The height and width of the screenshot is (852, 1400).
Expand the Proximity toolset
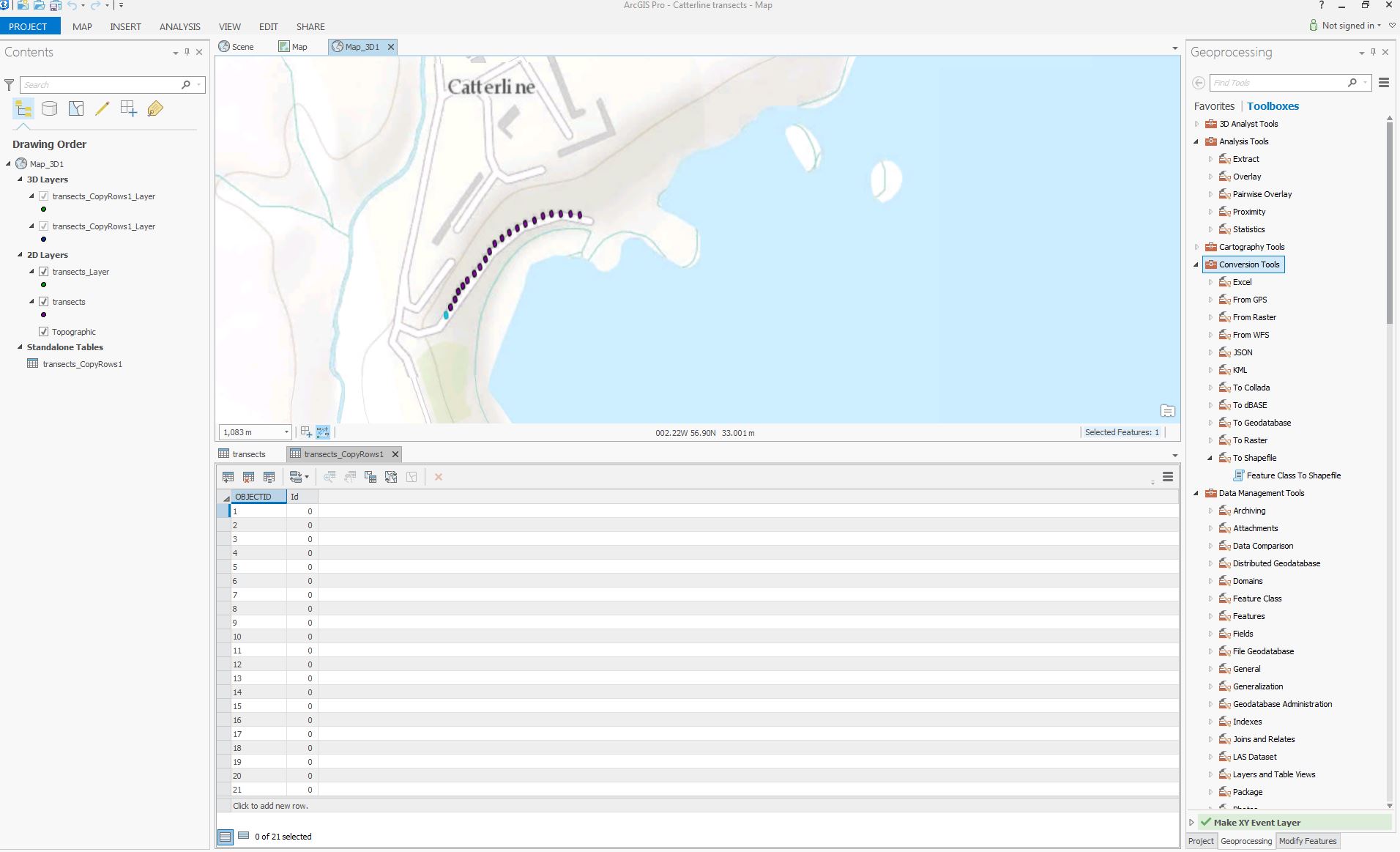click(x=1210, y=212)
